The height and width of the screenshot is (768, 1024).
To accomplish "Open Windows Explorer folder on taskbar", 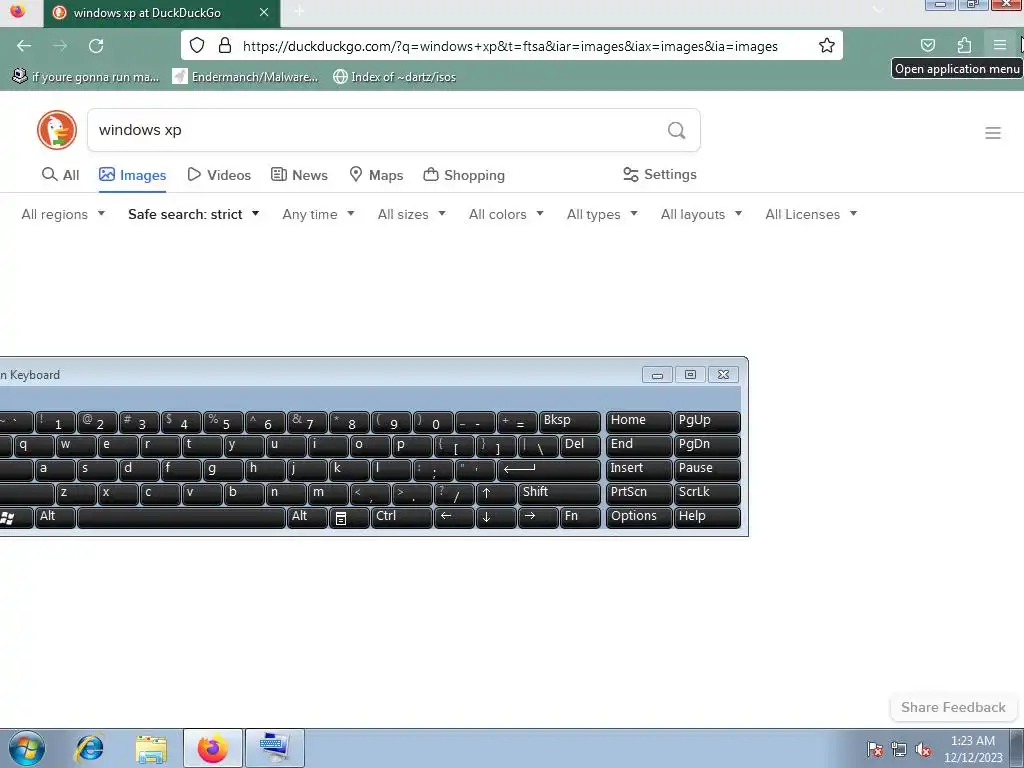I will click(151, 748).
